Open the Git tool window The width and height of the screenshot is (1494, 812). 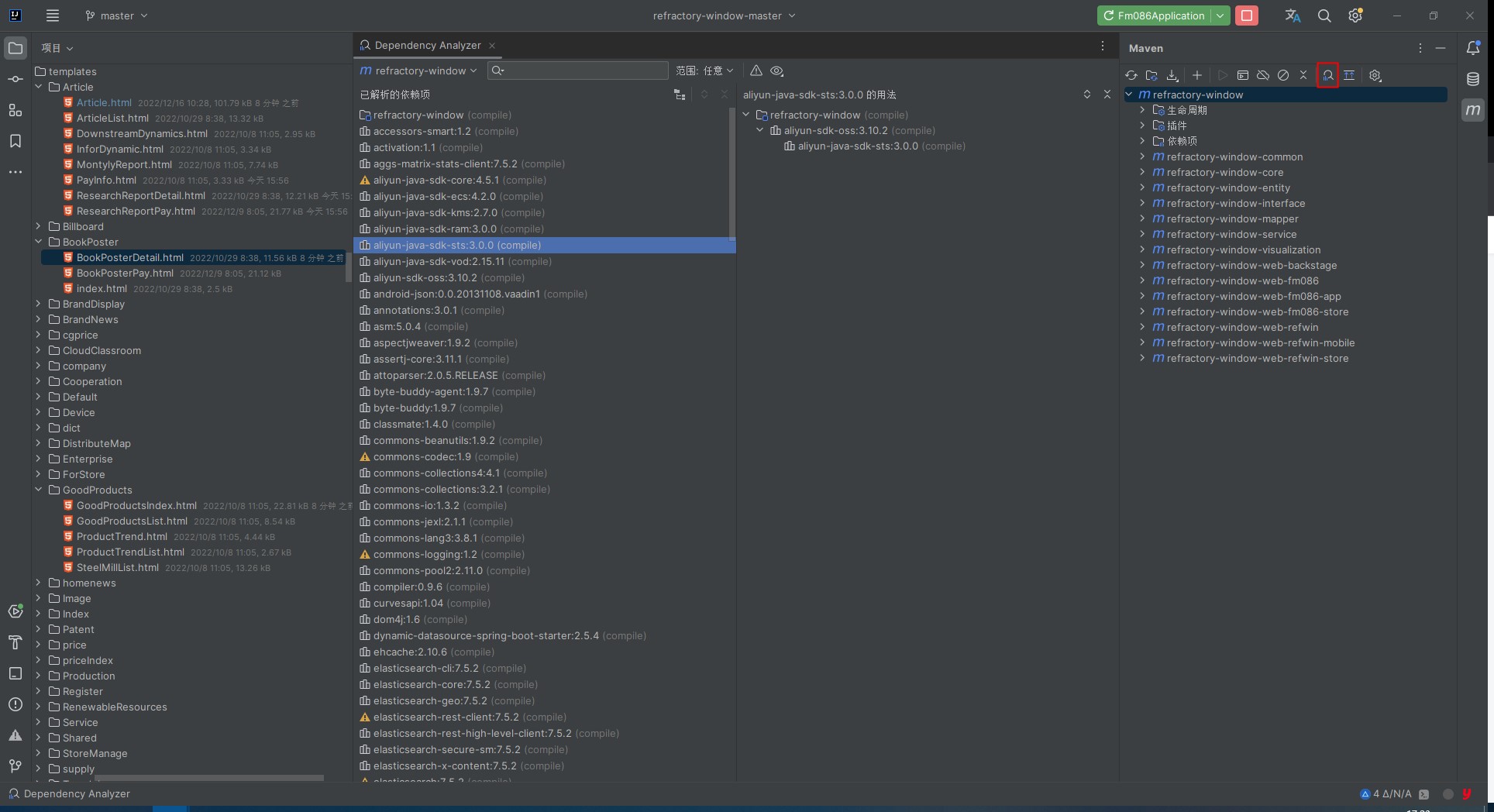15,766
